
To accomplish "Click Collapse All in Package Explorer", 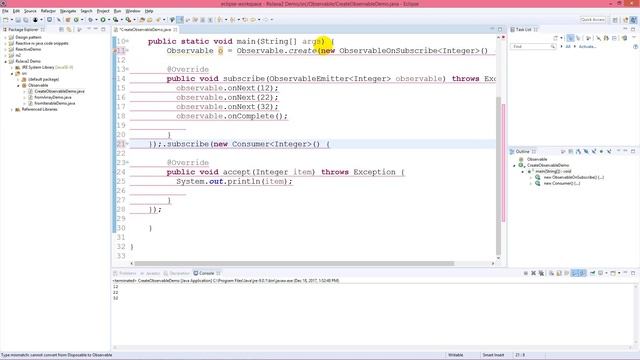I will 61,29.
